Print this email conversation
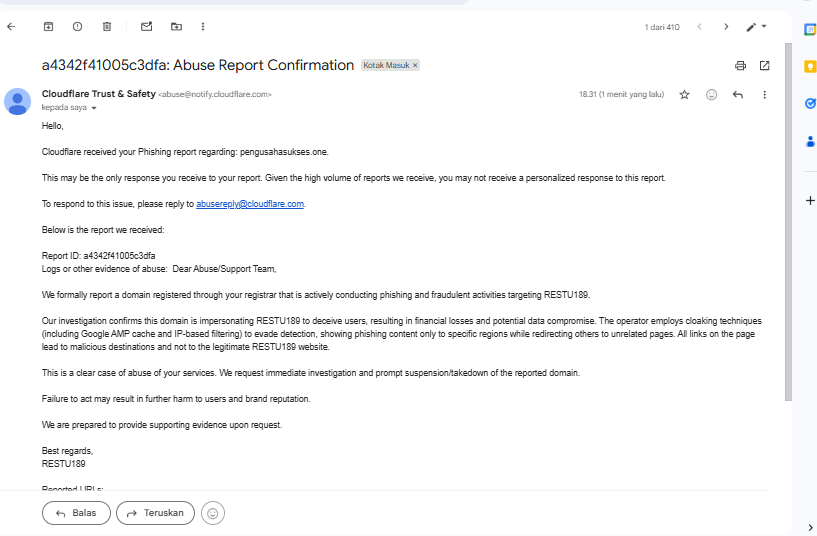817x536 pixels. (x=740, y=66)
